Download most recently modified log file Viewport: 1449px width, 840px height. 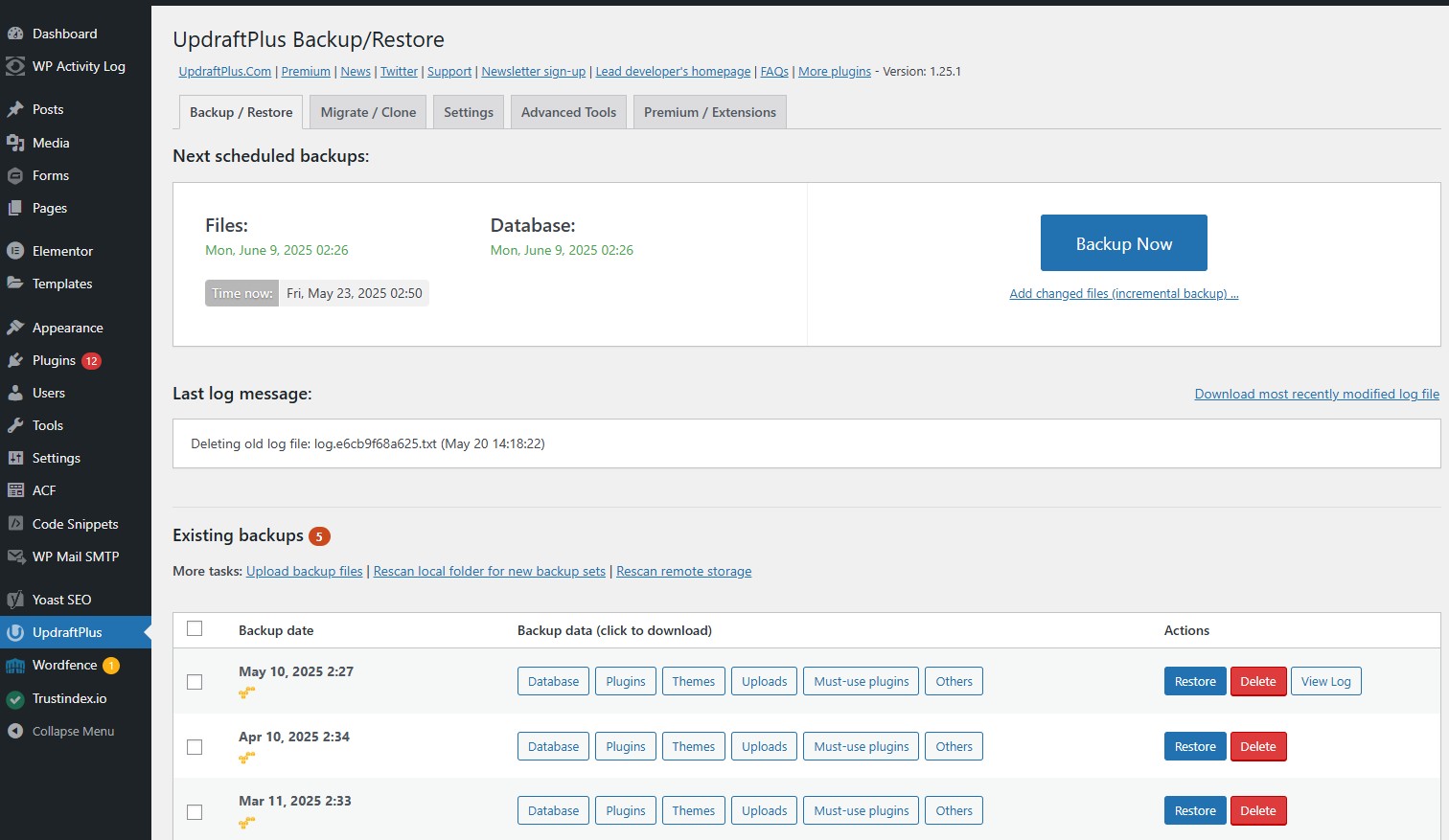click(1317, 394)
